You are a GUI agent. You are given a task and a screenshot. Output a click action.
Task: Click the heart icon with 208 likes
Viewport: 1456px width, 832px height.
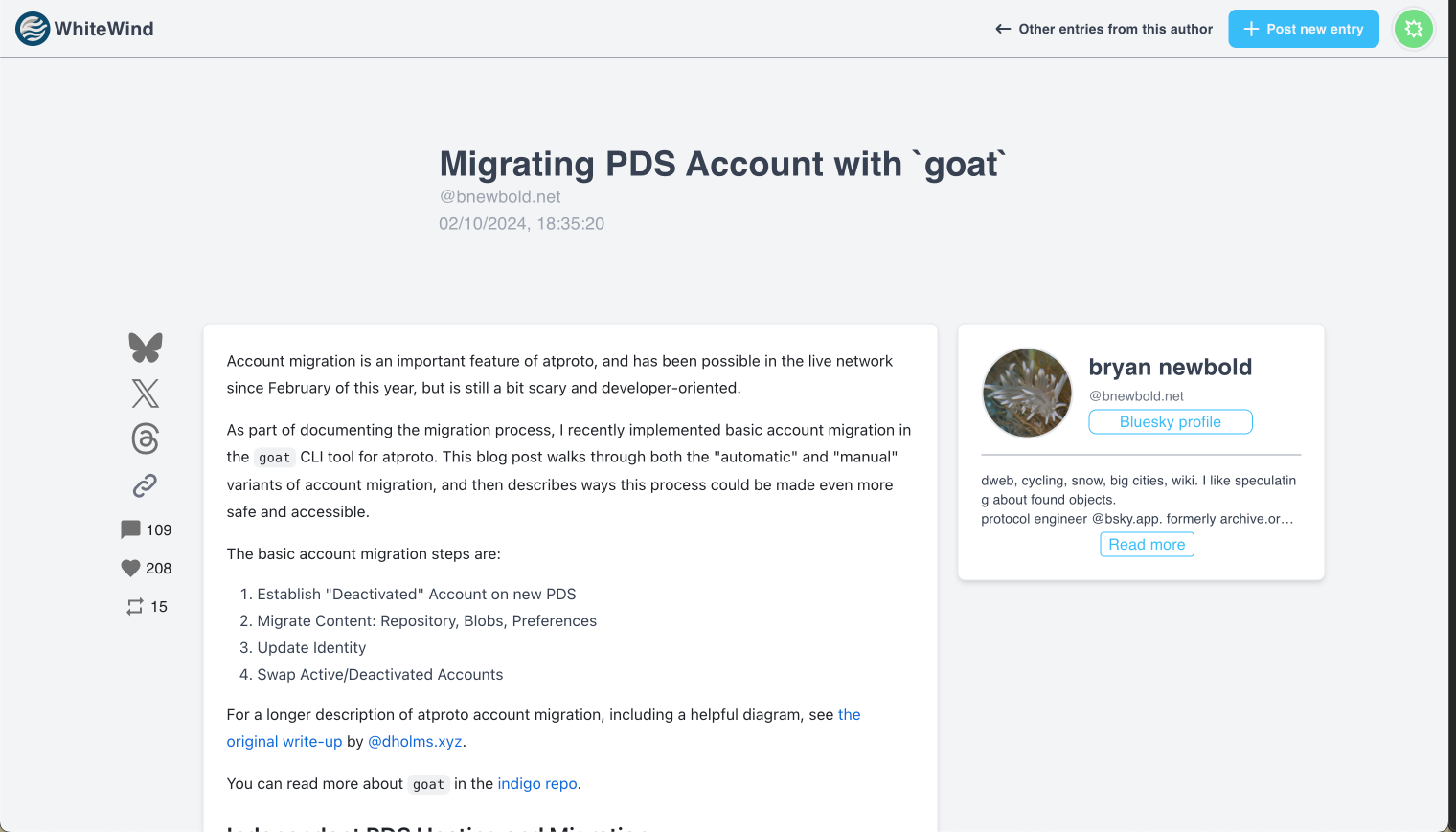tap(131, 568)
